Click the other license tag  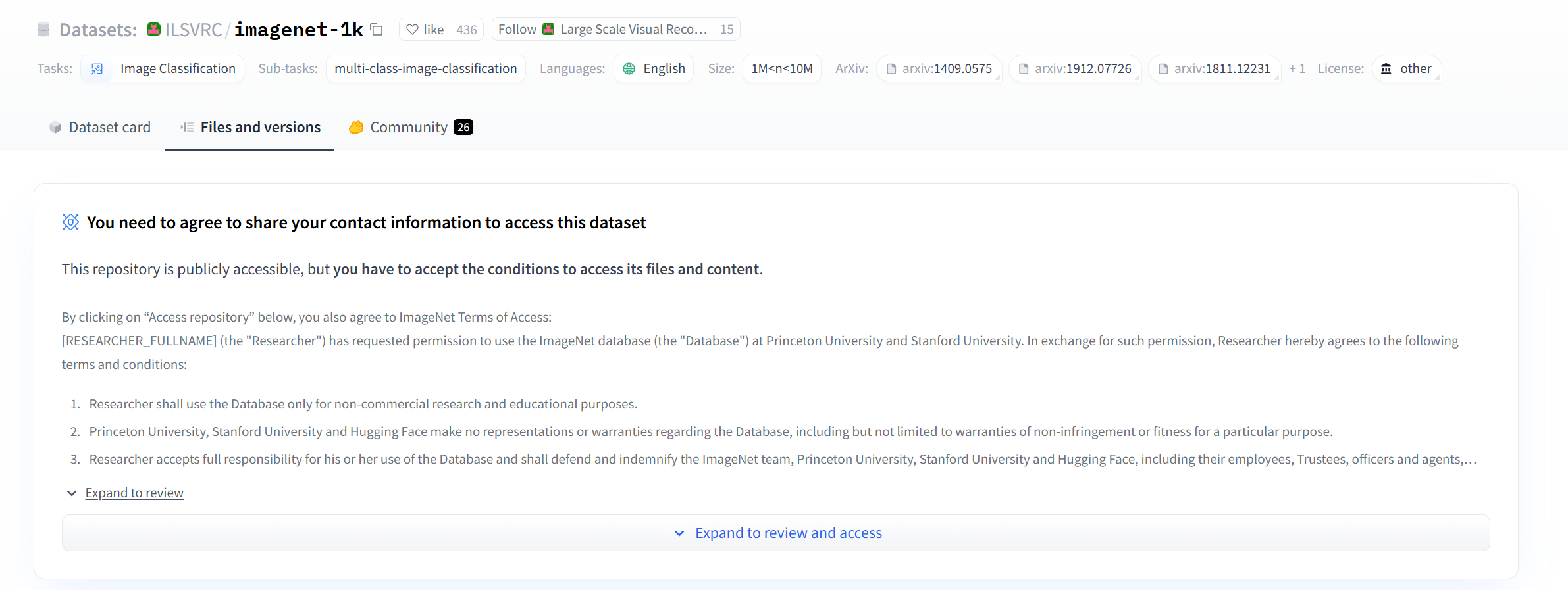tap(1407, 69)
